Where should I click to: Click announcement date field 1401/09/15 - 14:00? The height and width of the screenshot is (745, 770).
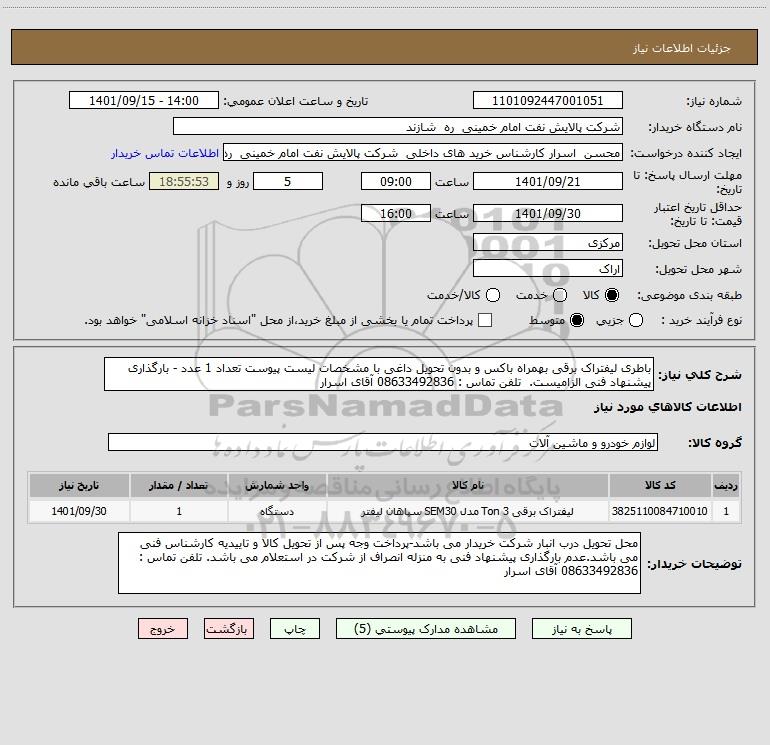point(143,100)
